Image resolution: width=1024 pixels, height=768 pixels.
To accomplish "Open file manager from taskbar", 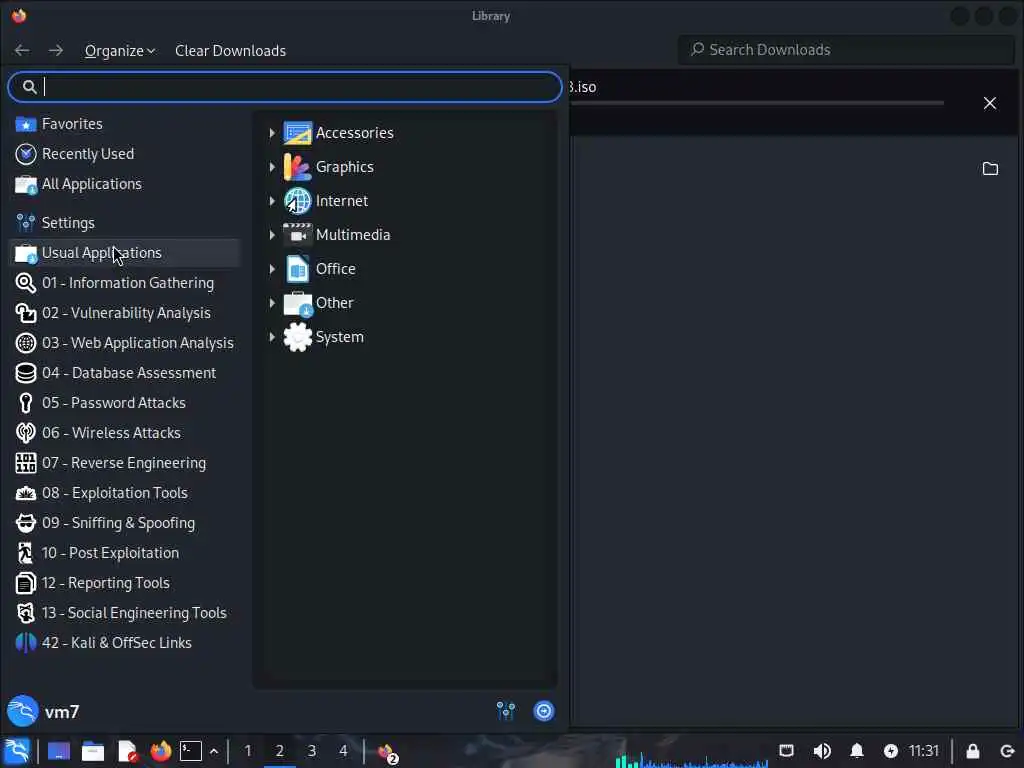I will coord(93,751).
